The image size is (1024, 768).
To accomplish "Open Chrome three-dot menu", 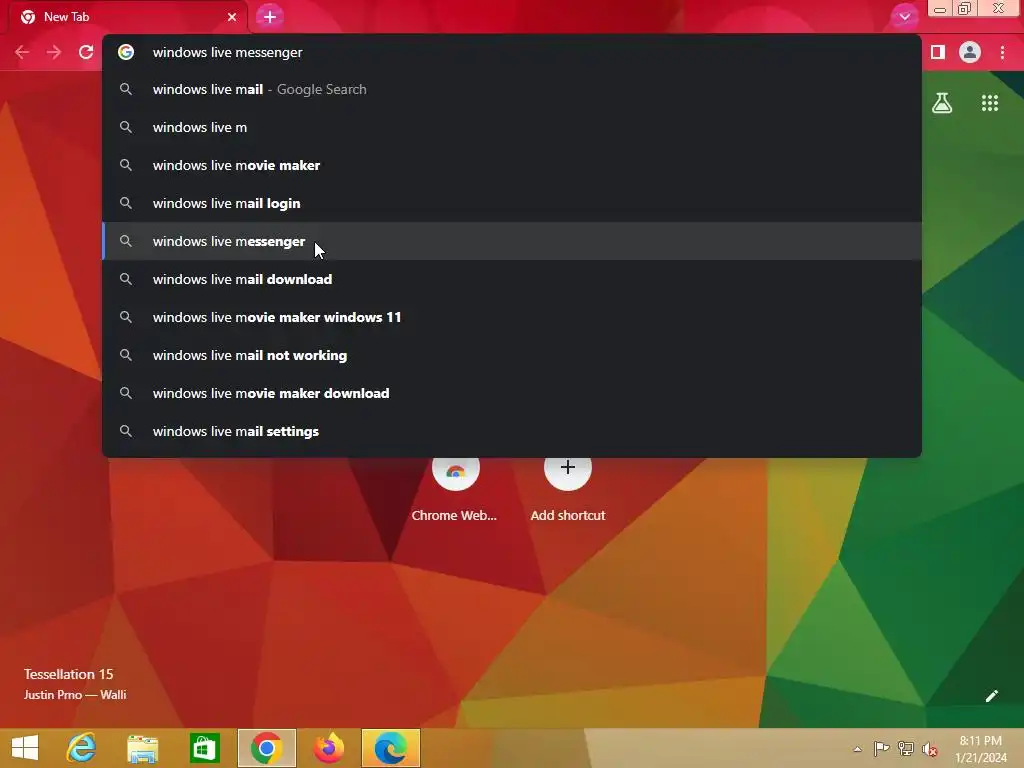I will tap(1002, 52).
